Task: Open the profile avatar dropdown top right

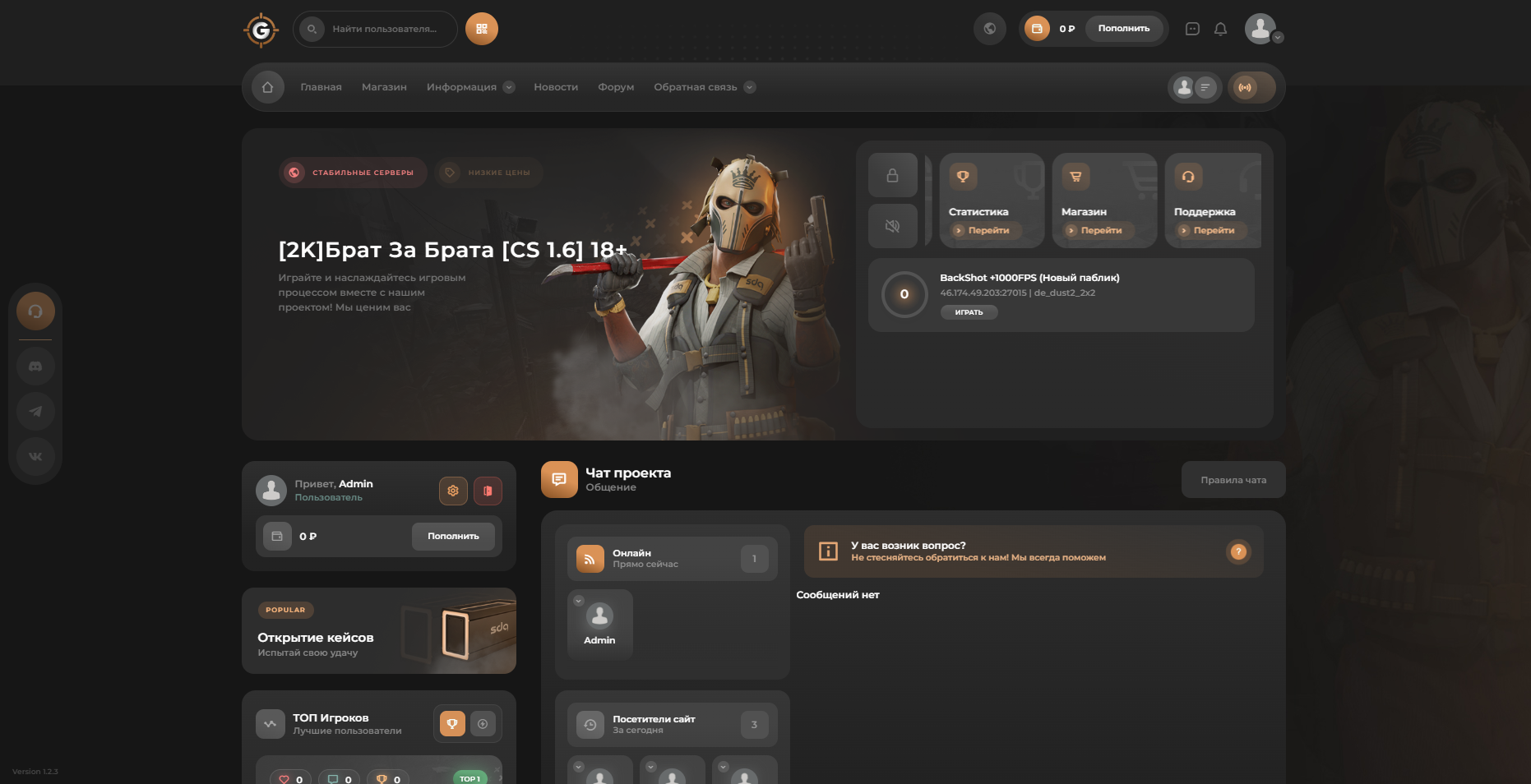Action: point(1262,29)
